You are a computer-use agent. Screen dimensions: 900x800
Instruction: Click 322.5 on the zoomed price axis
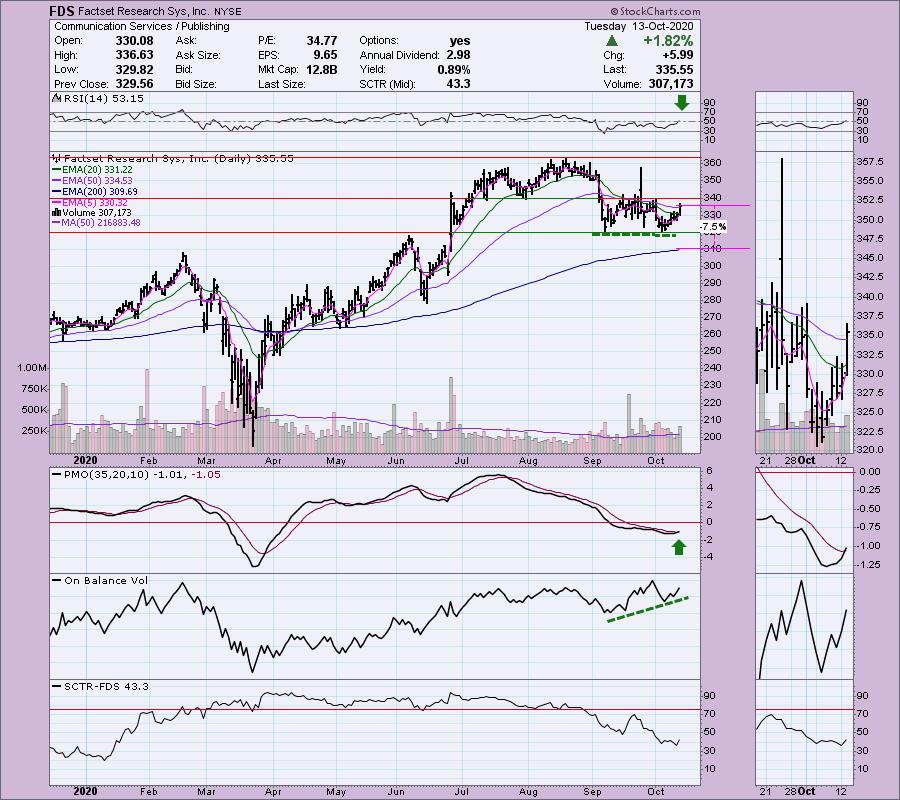(870, 431)
